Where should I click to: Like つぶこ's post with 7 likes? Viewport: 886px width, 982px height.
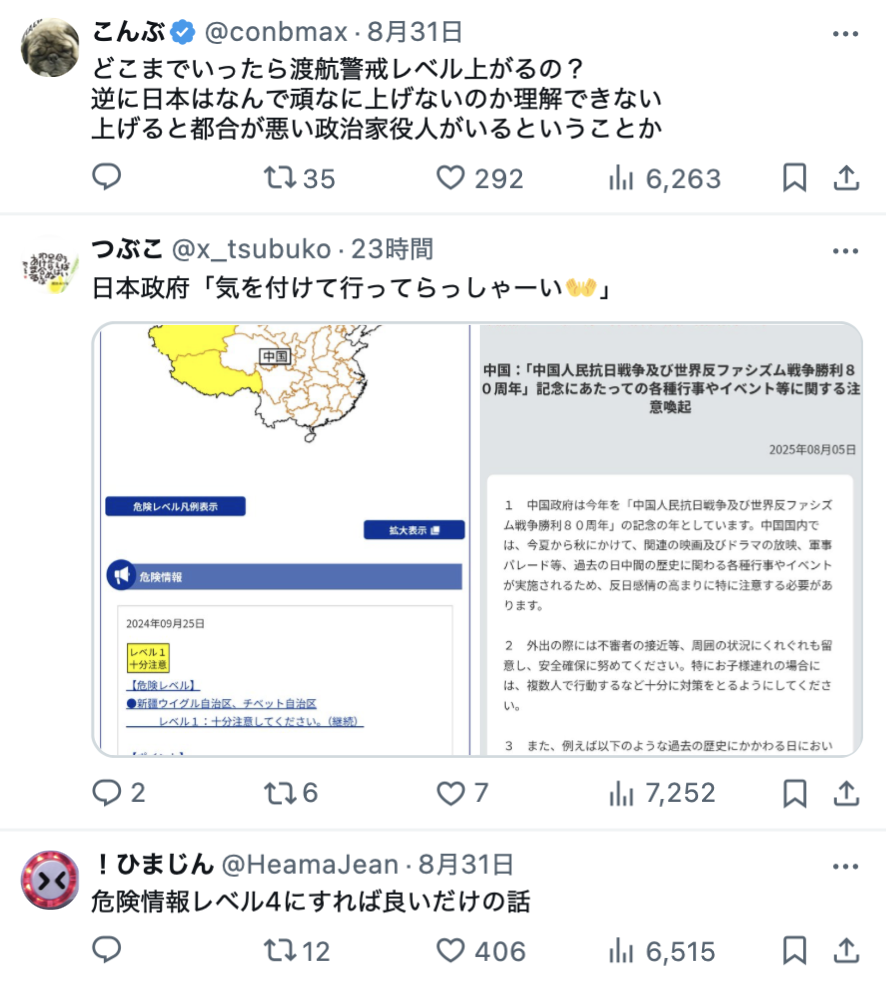click(x=462, y=793)
